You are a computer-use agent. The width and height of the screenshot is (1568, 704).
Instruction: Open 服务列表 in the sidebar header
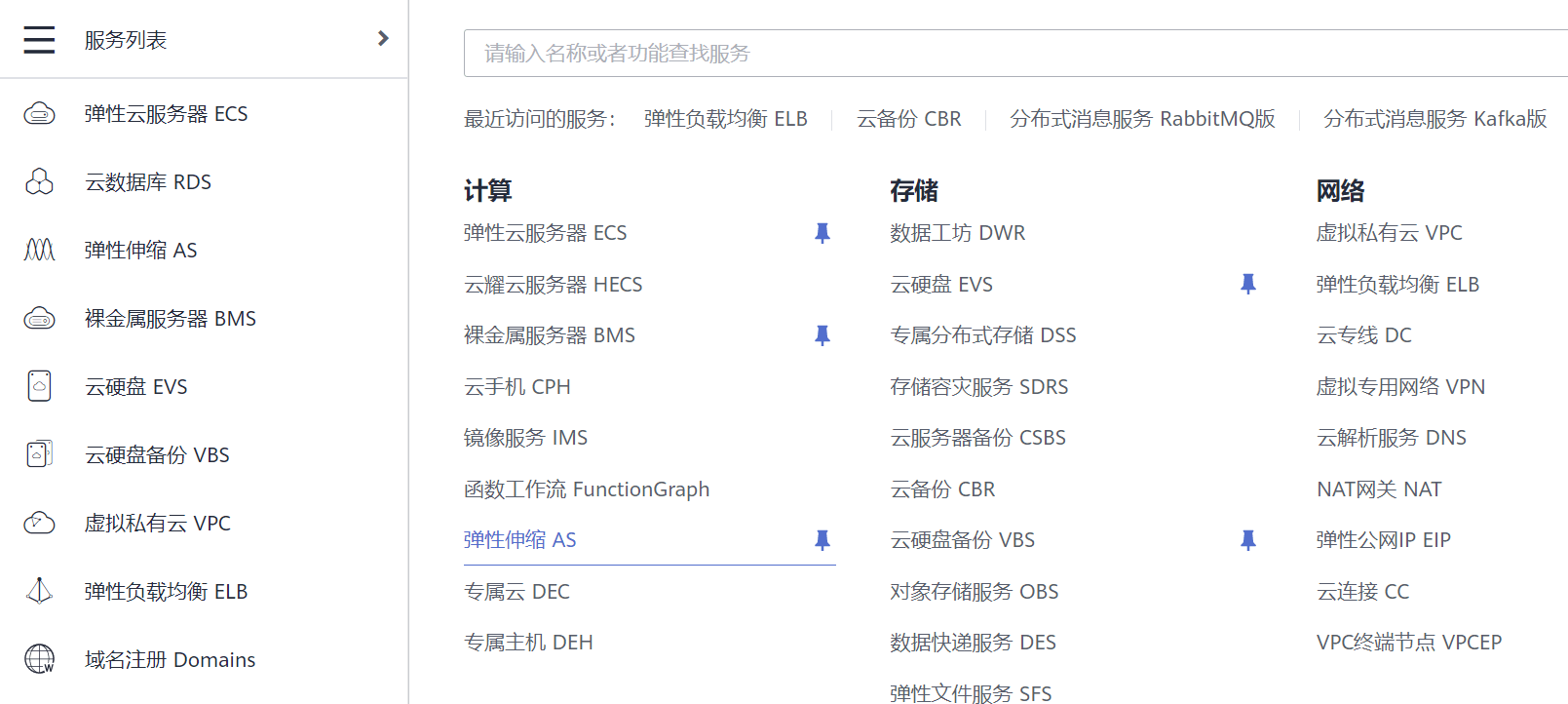click(x=126, y=40)
